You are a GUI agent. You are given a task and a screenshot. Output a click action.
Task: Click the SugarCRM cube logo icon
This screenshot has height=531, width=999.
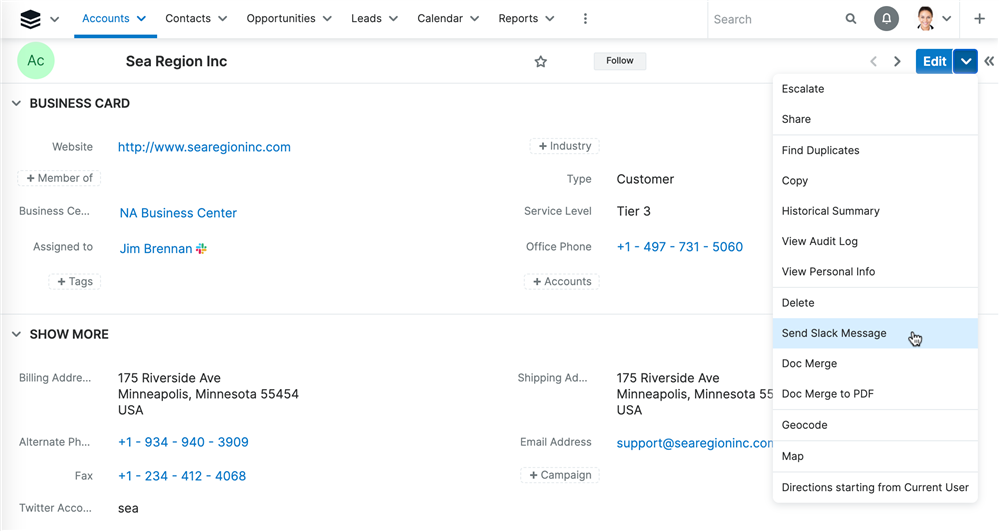[30, 19]
